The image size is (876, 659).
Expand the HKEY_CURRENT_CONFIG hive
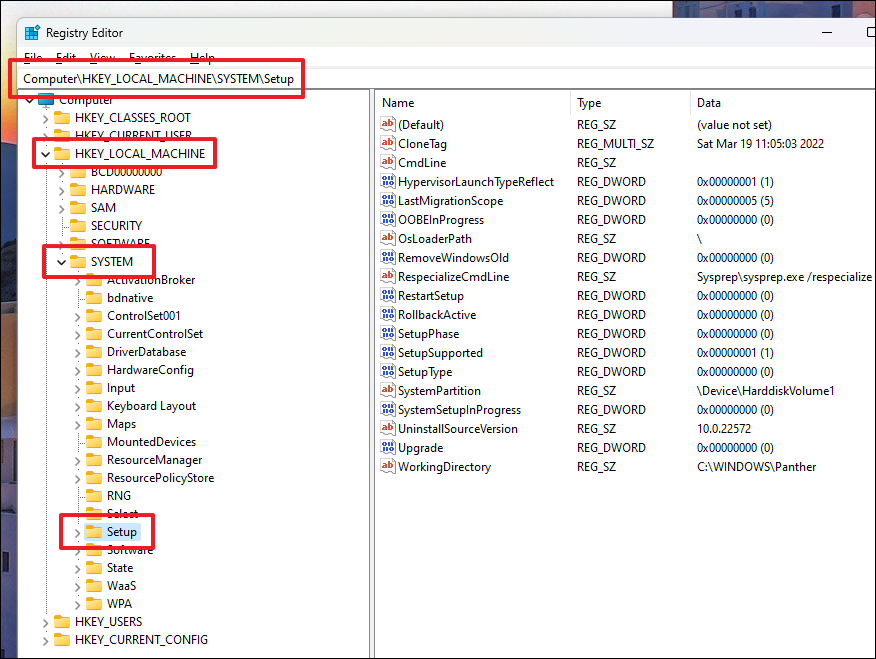[45, 641]
